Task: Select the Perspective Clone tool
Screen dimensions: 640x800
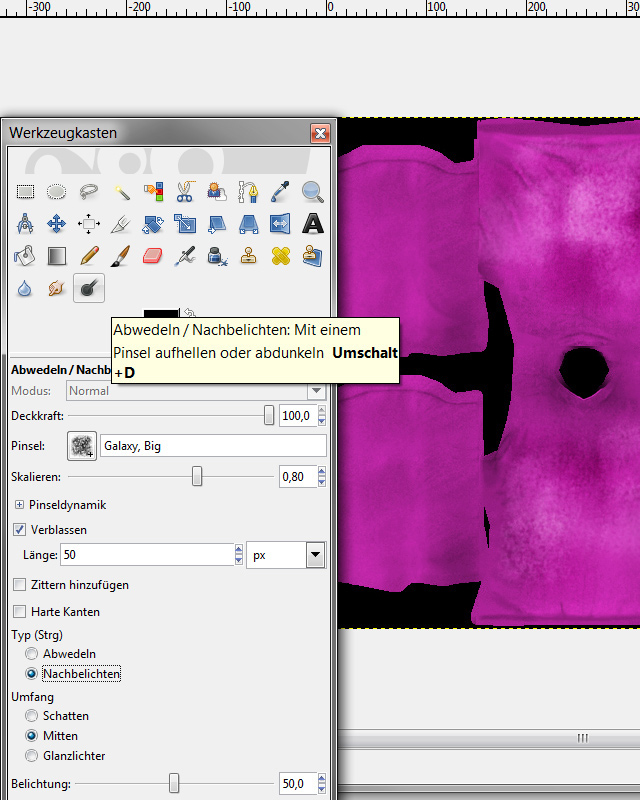Action: tap(312, 256)
